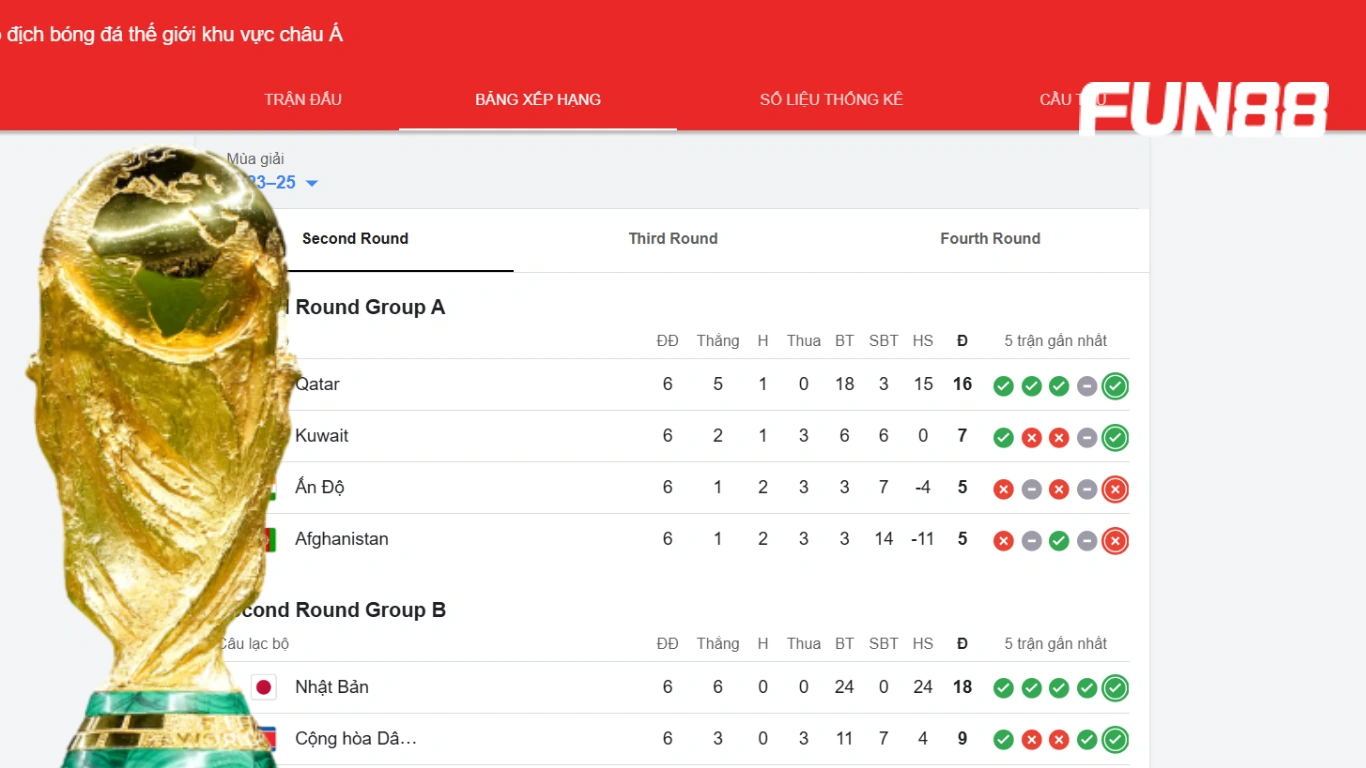Viewport: 1366px width, 768px height.
Task: Click the Japan flag icon
Action: pyautogui.click(x=264, y=687)
